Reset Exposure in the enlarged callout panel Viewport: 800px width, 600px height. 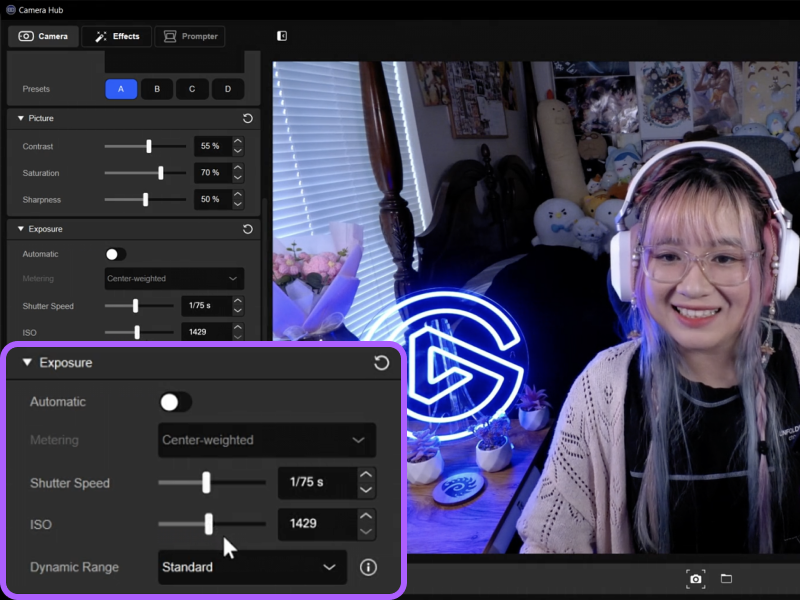[x=381, y=363]
